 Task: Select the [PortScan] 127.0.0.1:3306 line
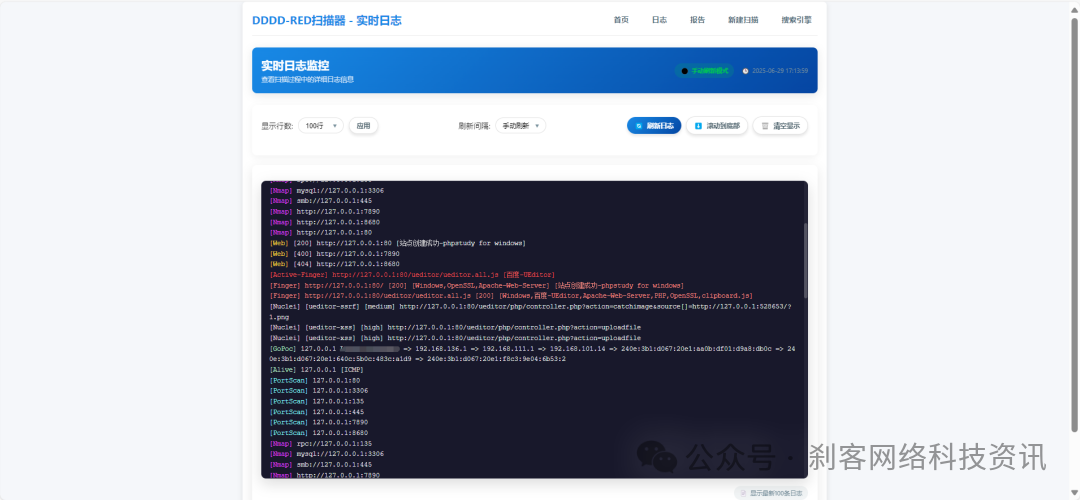(x=318, y=390)
